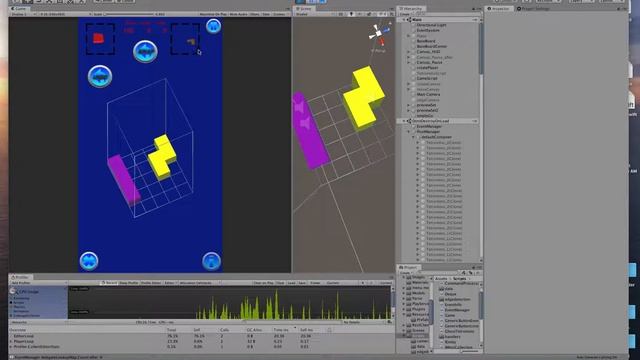640x360 pixels.
Task: Click the Save button in the Profiler toolbar
Action: click(302, 282)
